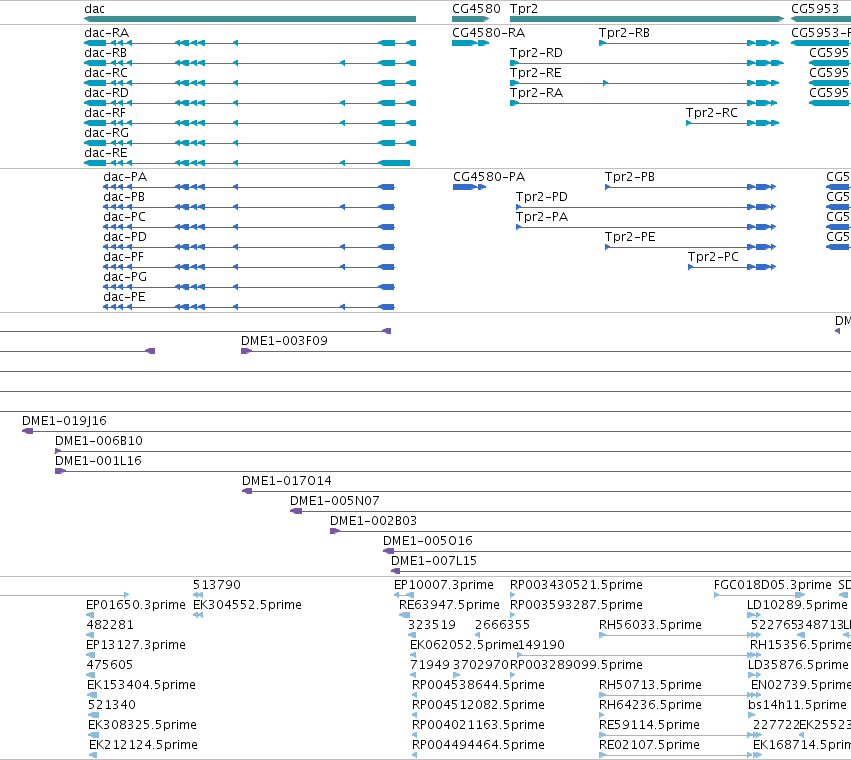Screen dimensions: 851x760
Task: Click the dac-PD protein label
Action: click(125, 237)
